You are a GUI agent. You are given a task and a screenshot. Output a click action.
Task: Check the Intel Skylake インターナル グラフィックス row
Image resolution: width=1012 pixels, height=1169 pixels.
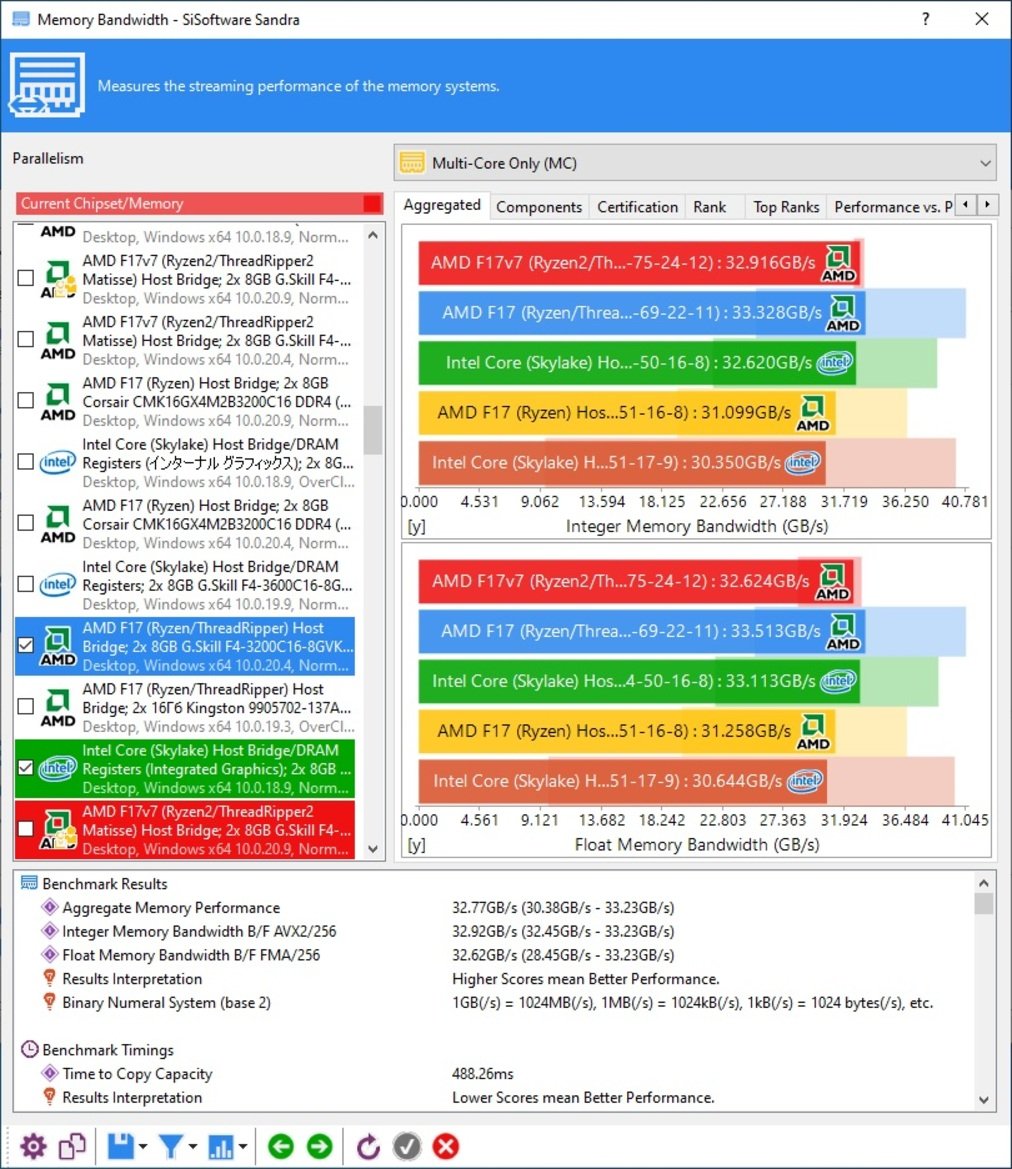[25, 461]
